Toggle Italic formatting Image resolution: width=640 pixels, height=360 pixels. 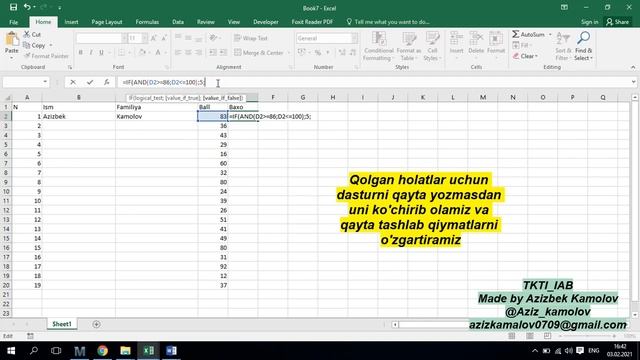click(x=91, y=52)
